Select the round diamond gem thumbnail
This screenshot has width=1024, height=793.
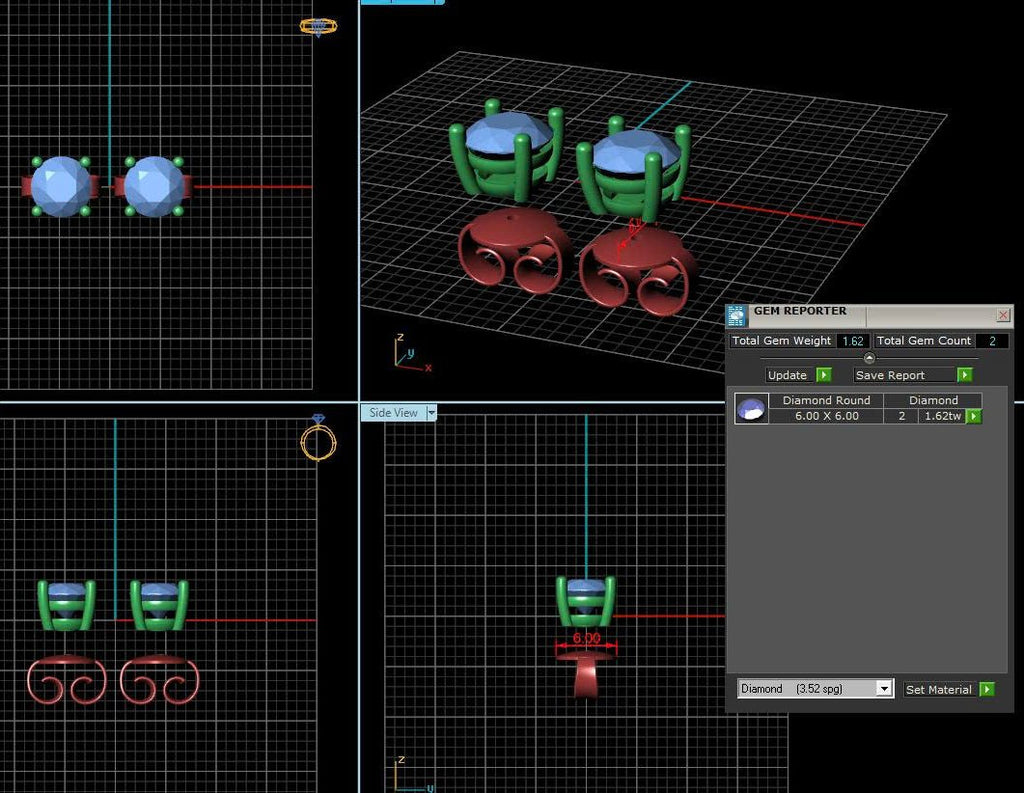751,408
